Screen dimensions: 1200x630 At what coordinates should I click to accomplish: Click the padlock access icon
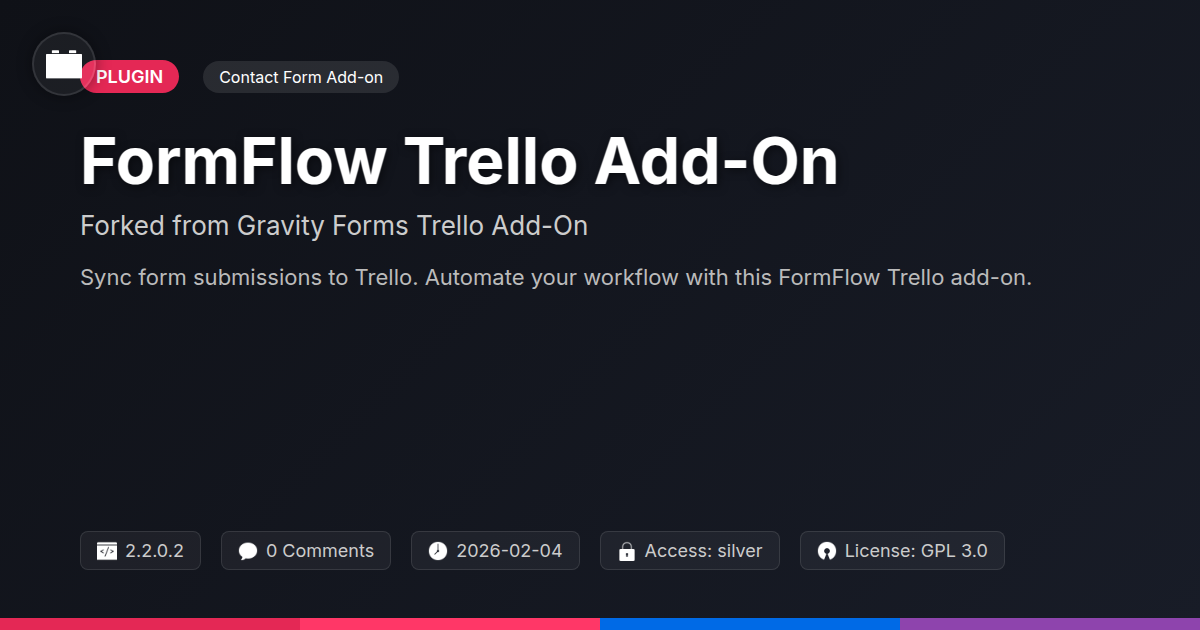[x=627, y=551]
